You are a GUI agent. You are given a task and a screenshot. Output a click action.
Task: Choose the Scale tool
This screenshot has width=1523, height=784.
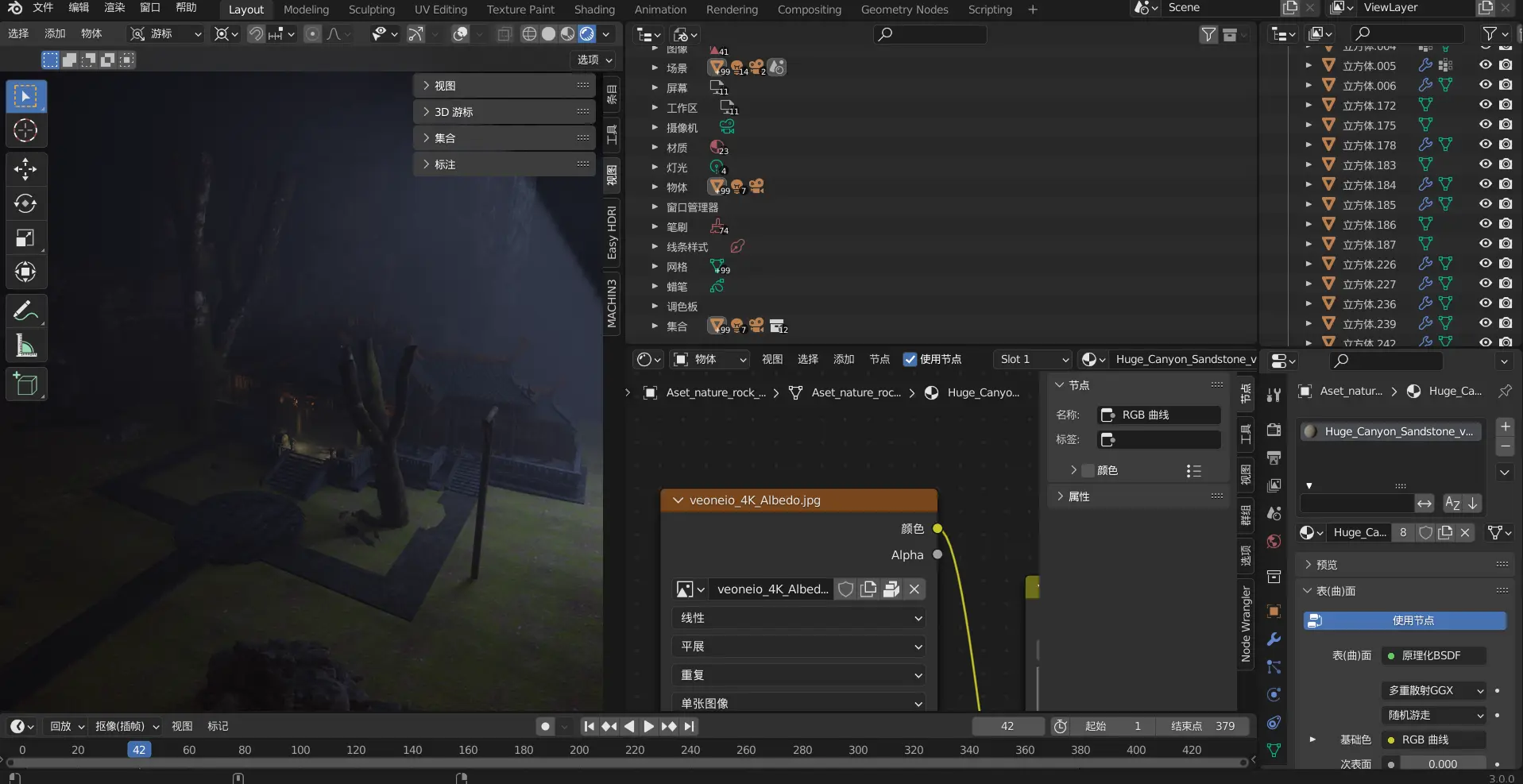coord(25,238)
